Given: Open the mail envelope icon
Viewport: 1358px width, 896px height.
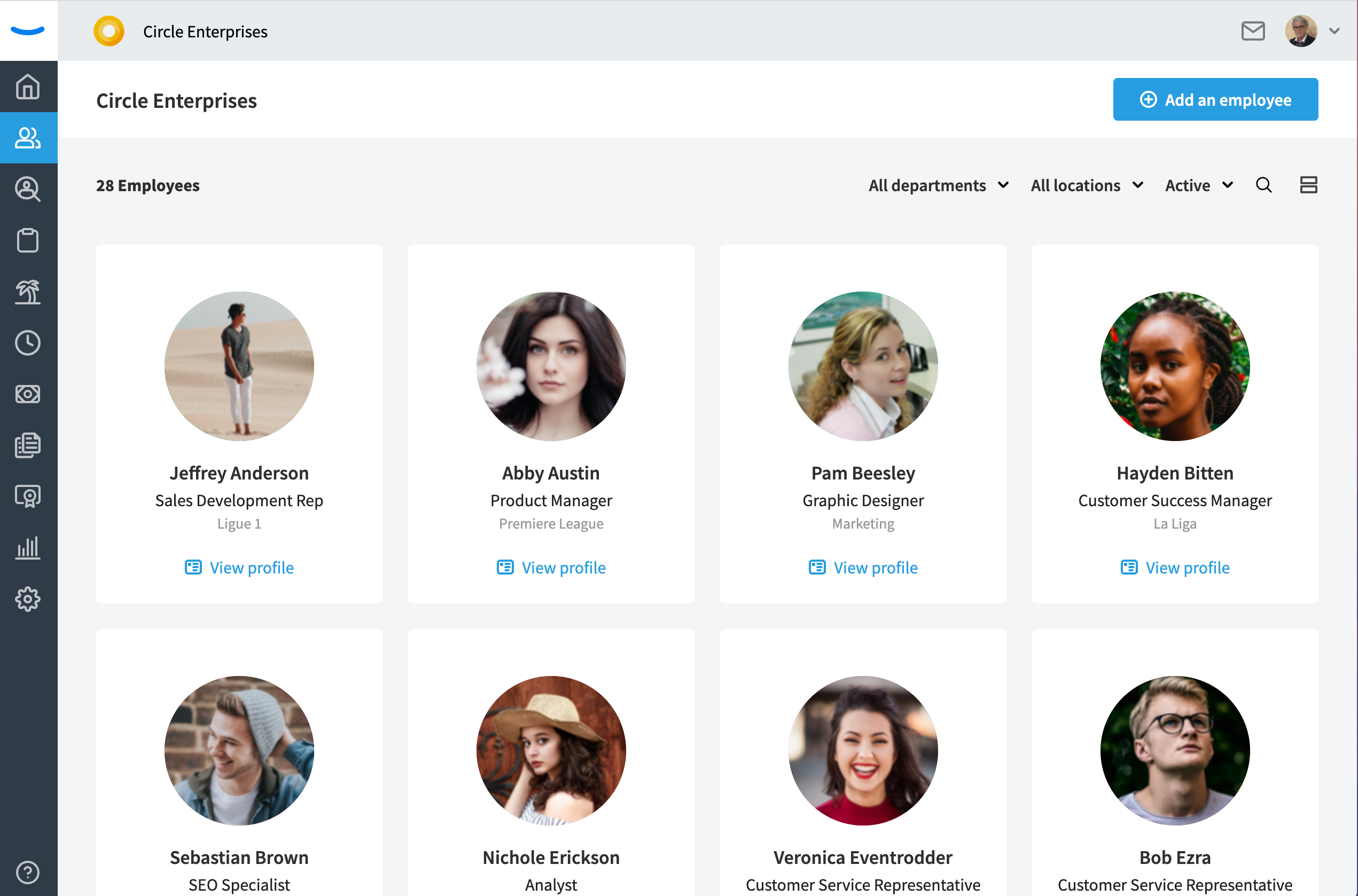Looking at the screenshot, I should click(x=1252, y=31).
